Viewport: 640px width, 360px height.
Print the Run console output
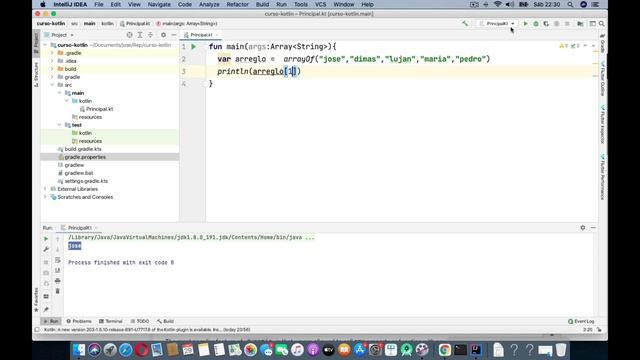[x=58, y=281]
